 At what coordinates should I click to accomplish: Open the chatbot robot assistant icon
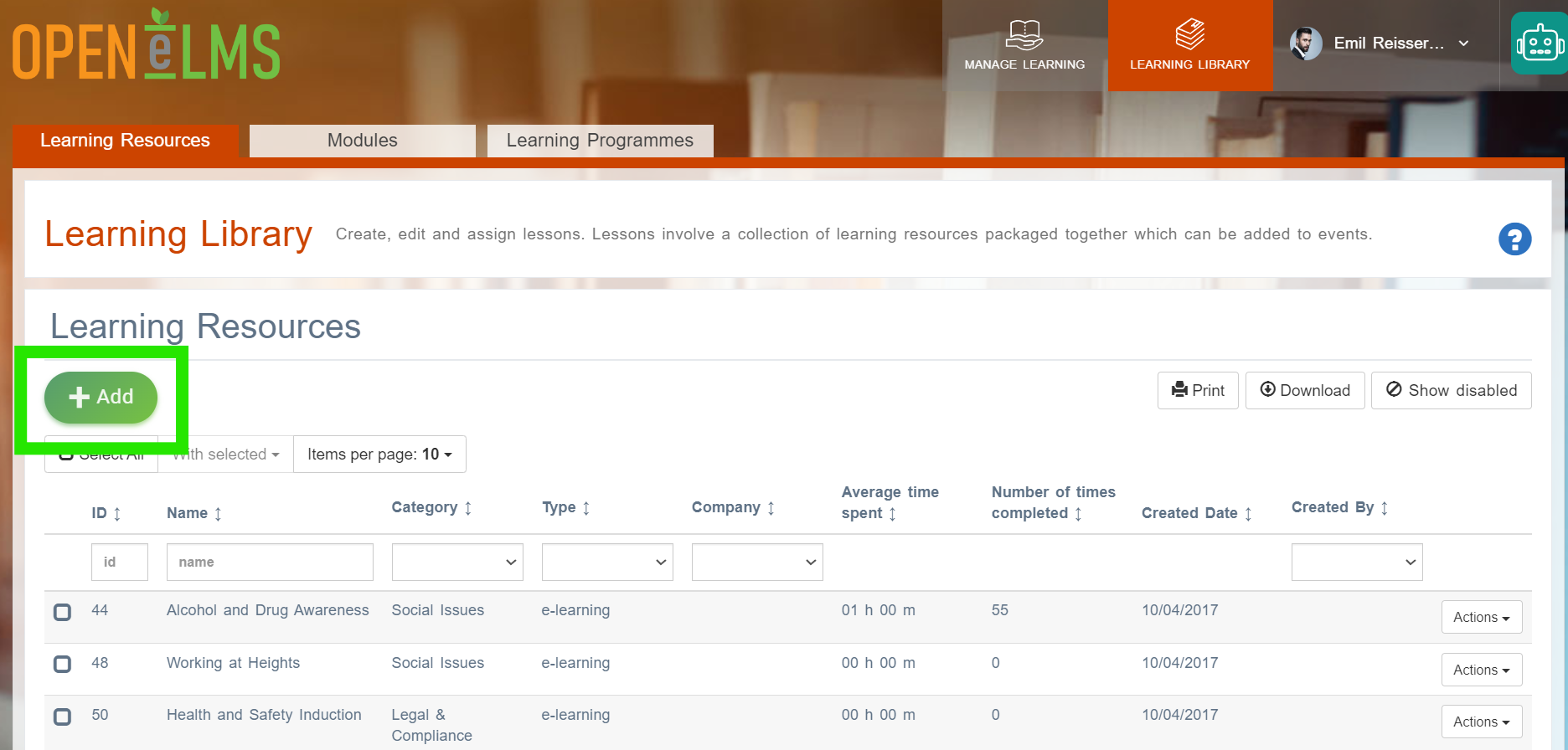pyautogui.click(x=1540, y=43)
